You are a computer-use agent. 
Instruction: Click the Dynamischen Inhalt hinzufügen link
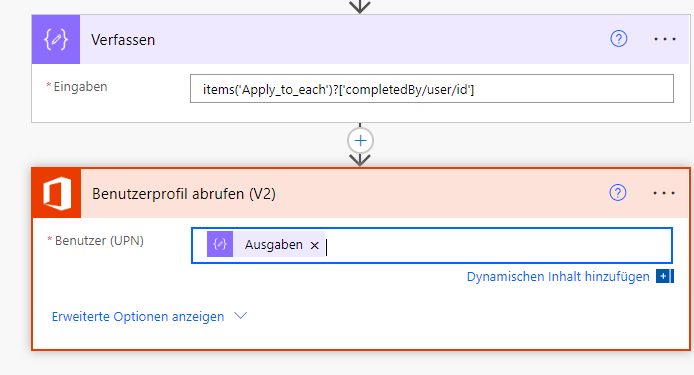tap(558, 277)
